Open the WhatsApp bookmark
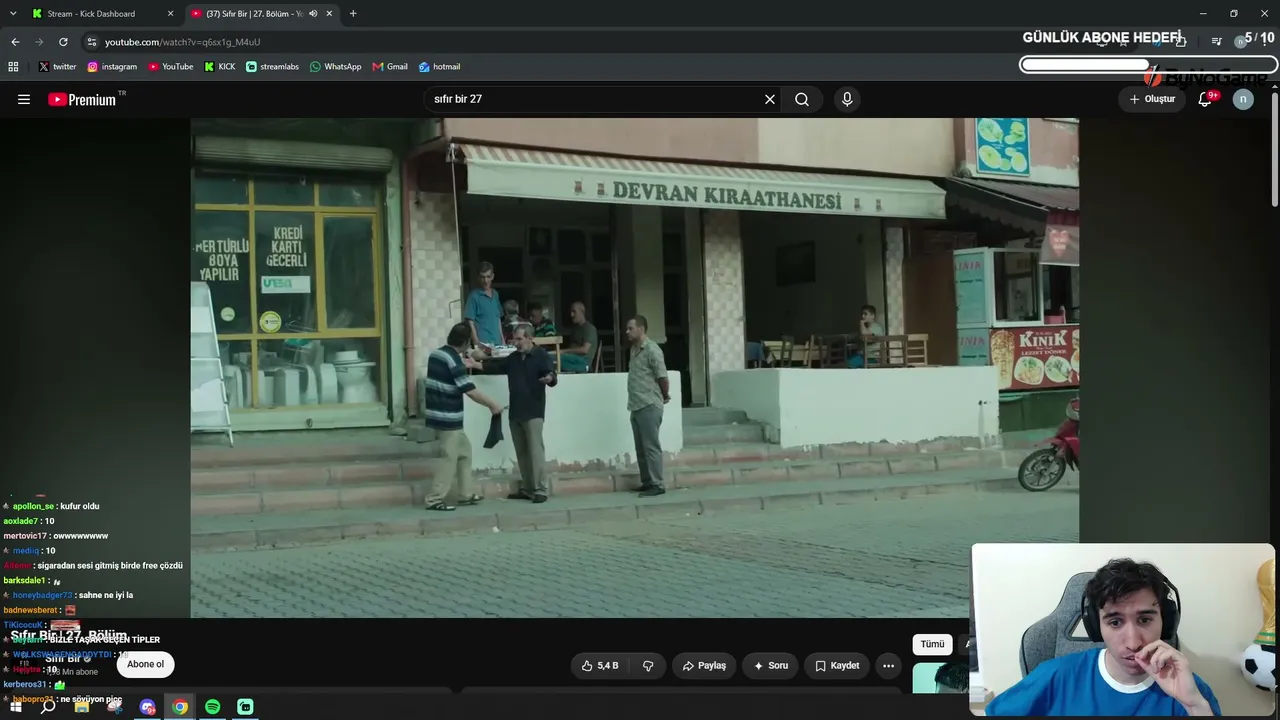 click(x=335, y=67)
